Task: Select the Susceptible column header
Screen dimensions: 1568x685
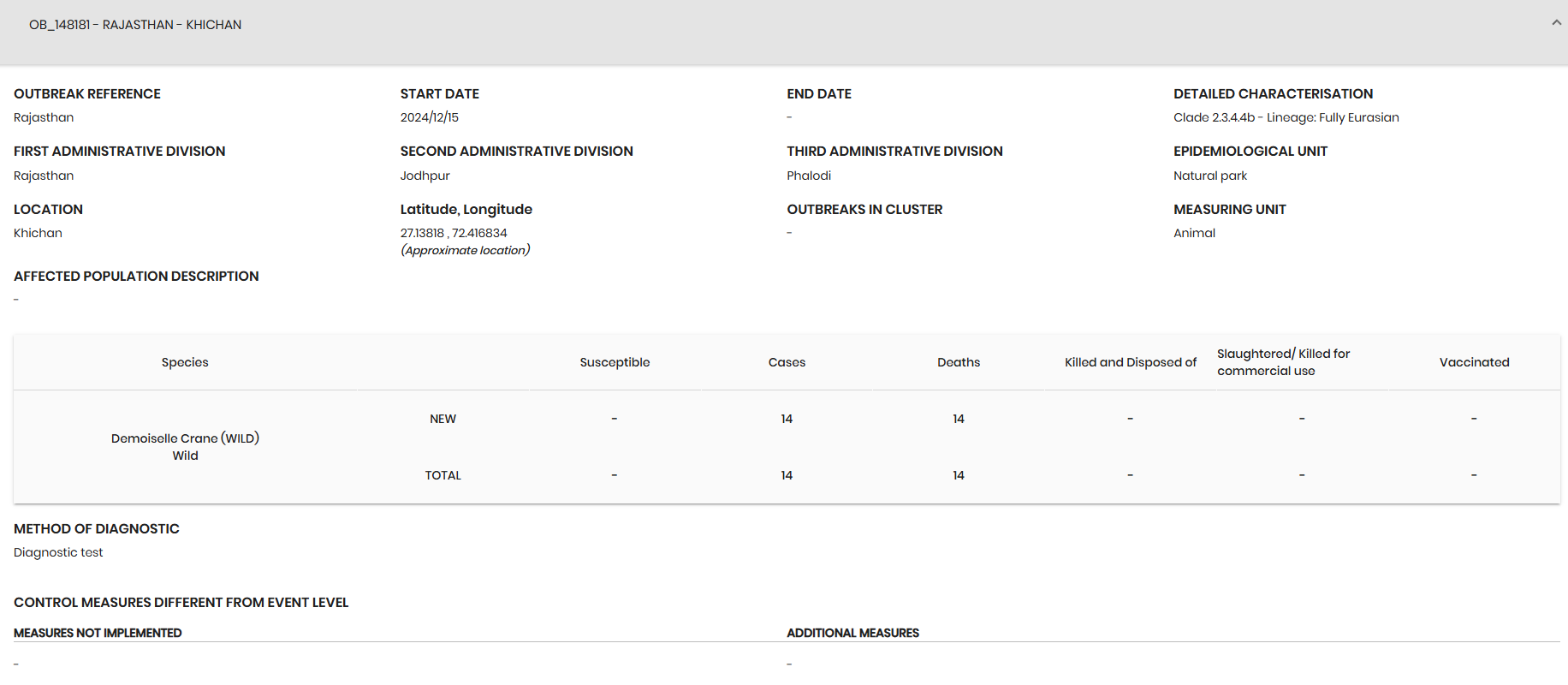Action: (615, 362)
